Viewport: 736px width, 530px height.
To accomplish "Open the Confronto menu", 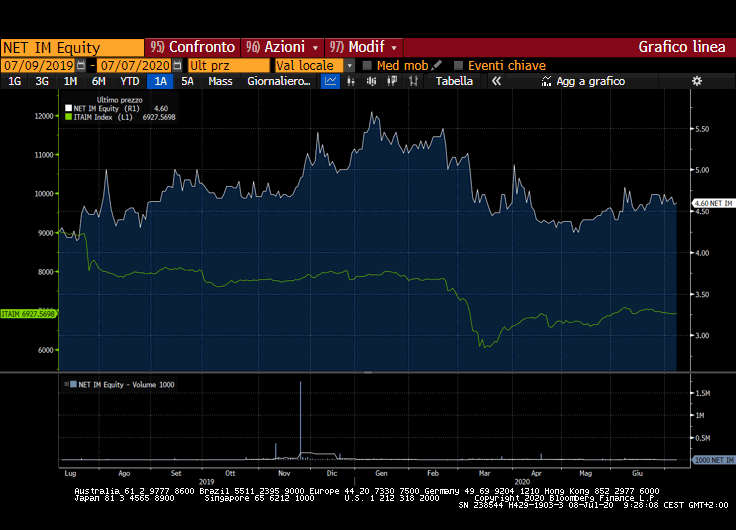I will (193, 47).
